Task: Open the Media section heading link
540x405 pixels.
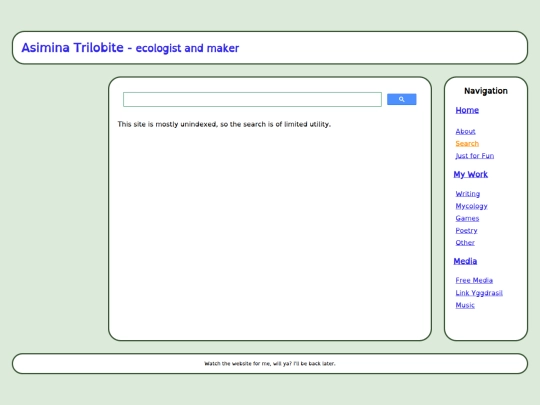Action: click(465, 261)
